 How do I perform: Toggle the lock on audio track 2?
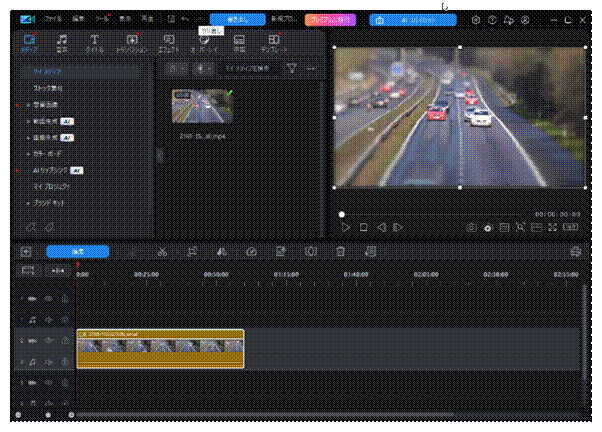[x=65, y=361]
